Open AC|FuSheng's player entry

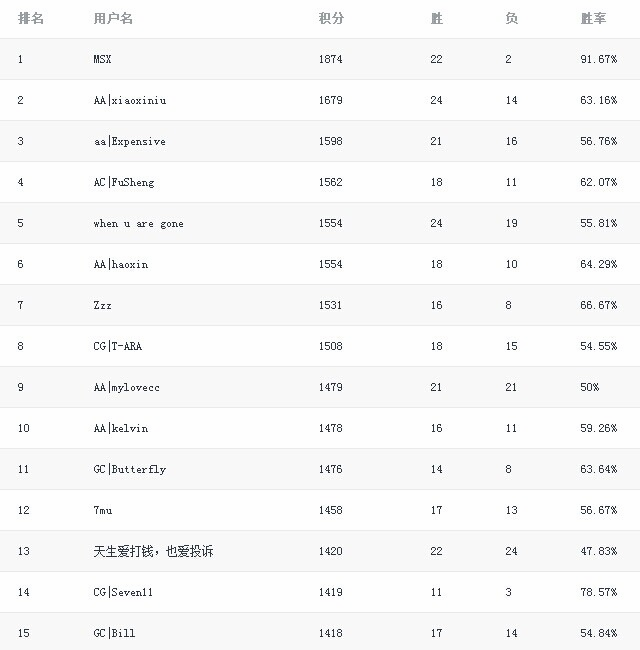pyautogui.click(x=124, y=183)
